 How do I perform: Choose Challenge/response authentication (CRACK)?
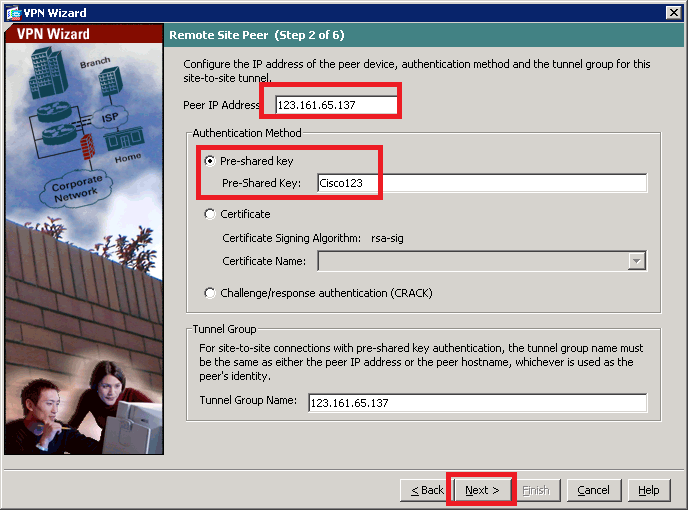click(x=210, y=293)
